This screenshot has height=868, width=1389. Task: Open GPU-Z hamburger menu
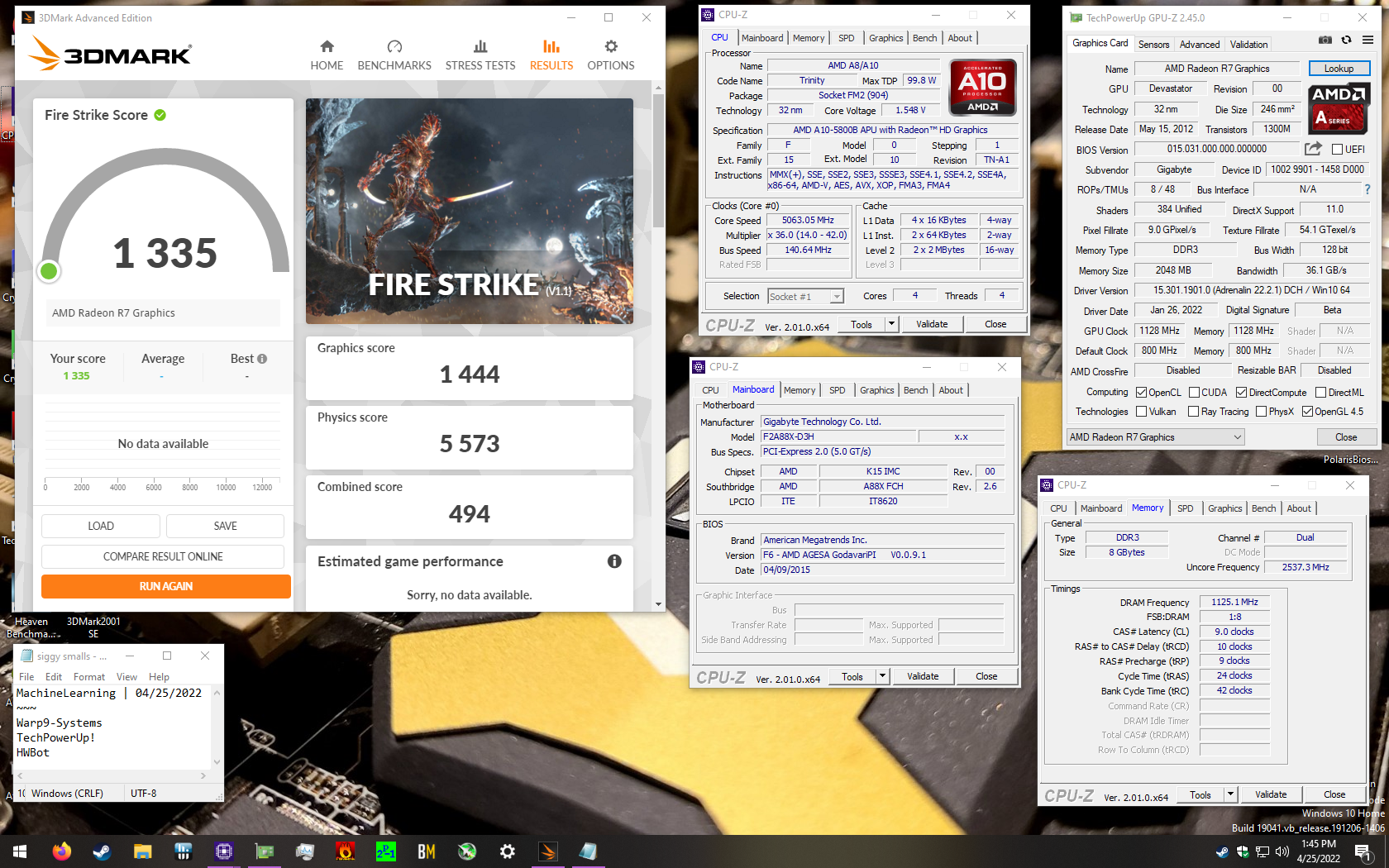click(x=1368, y=40)
